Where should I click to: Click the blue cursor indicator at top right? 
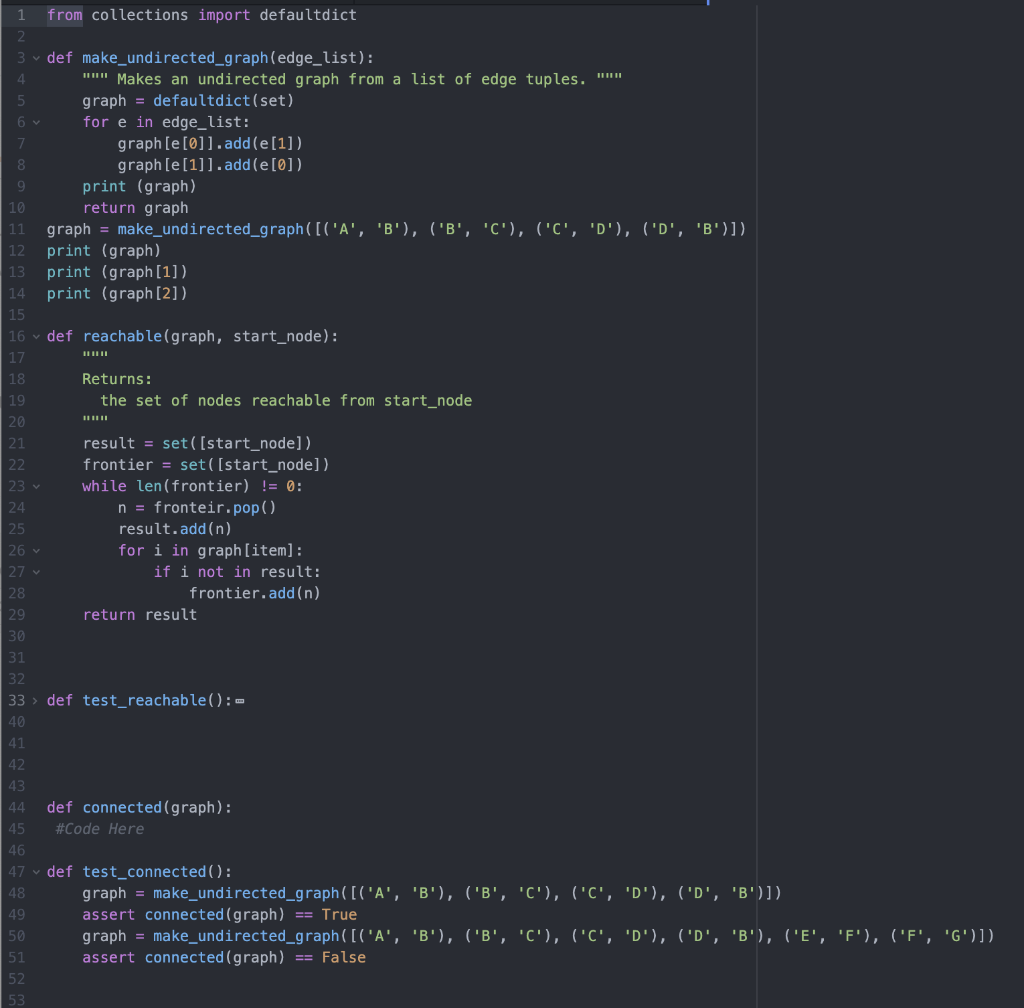(710, 5)
